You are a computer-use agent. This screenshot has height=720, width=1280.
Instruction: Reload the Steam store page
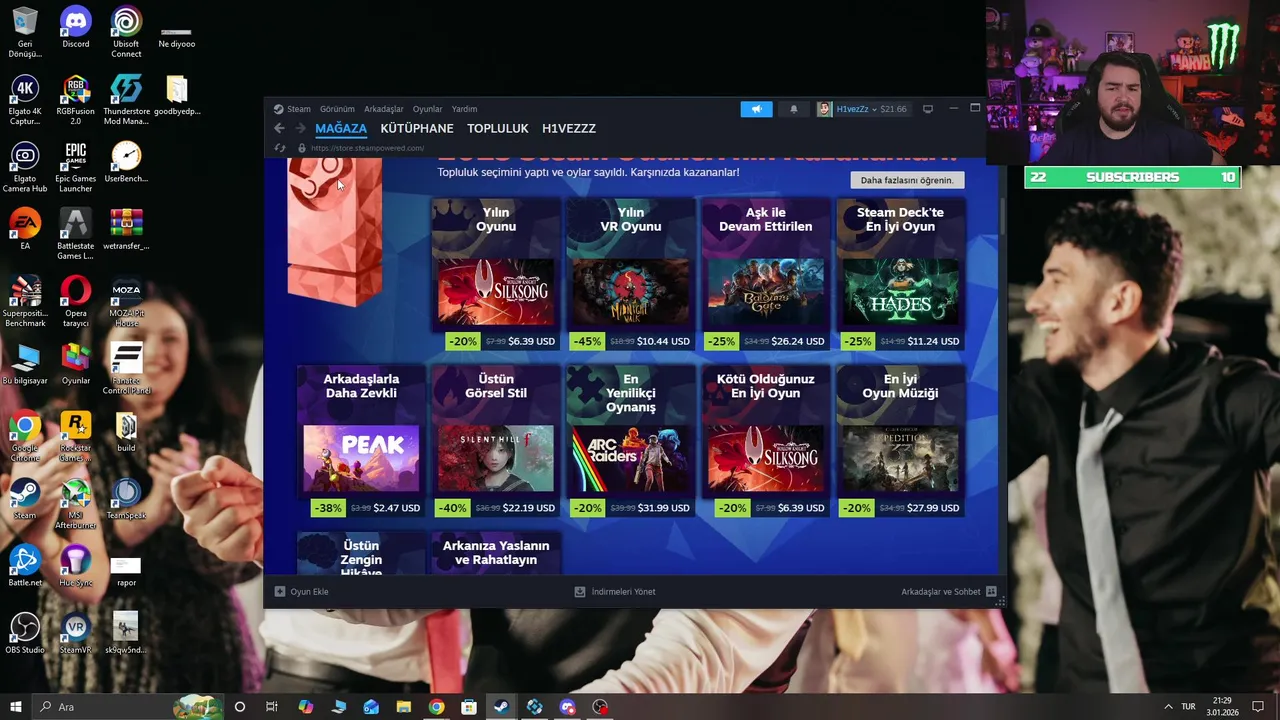(280, 148)
